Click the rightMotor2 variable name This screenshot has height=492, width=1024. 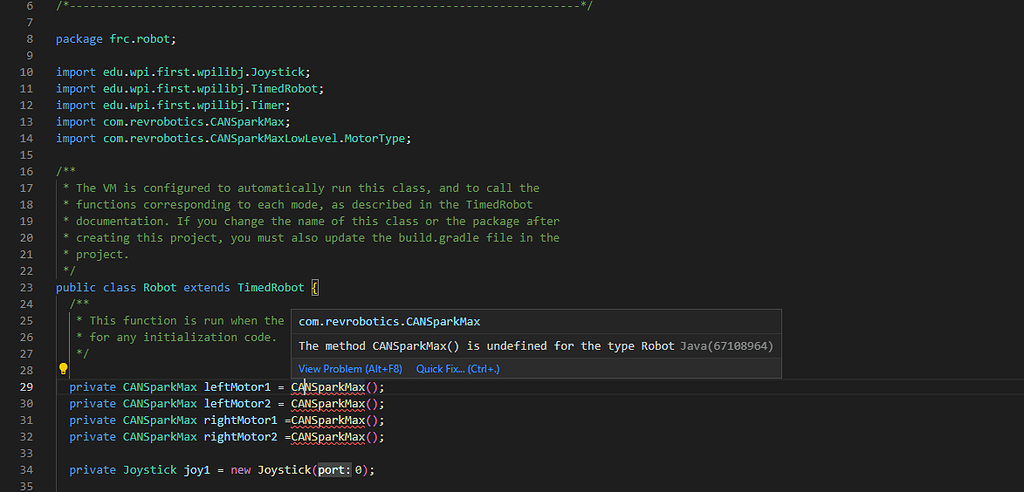click(x=240, y=437)
